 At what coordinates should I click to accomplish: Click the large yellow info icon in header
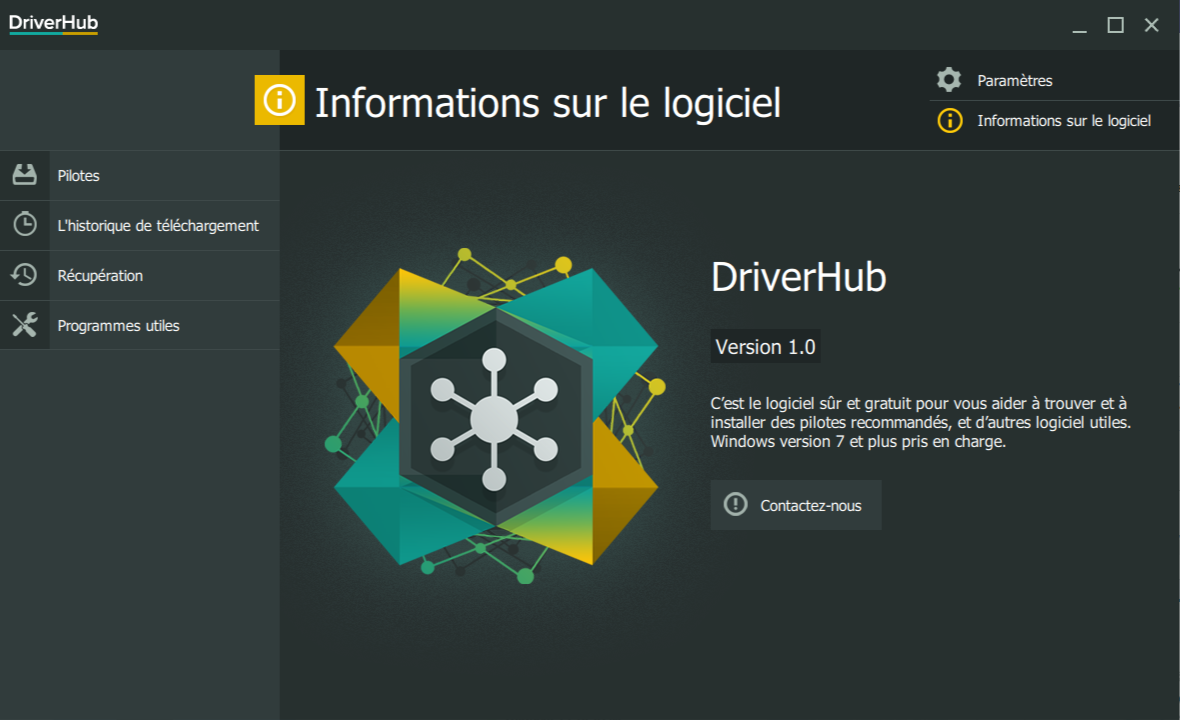pos(279,100)
